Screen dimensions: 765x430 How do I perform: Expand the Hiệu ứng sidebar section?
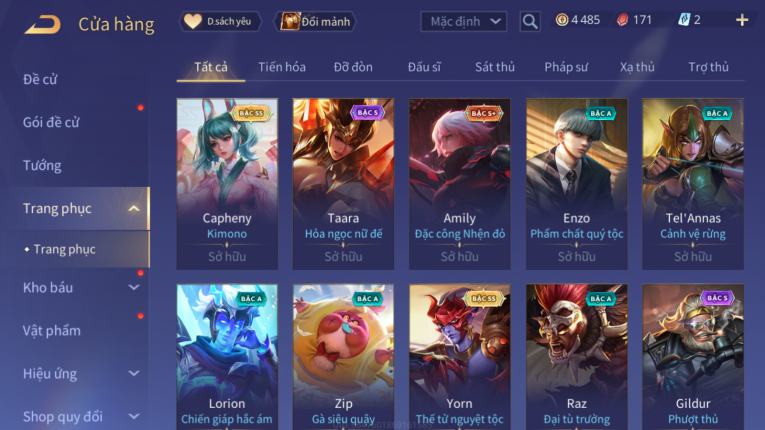pos(134,373)
